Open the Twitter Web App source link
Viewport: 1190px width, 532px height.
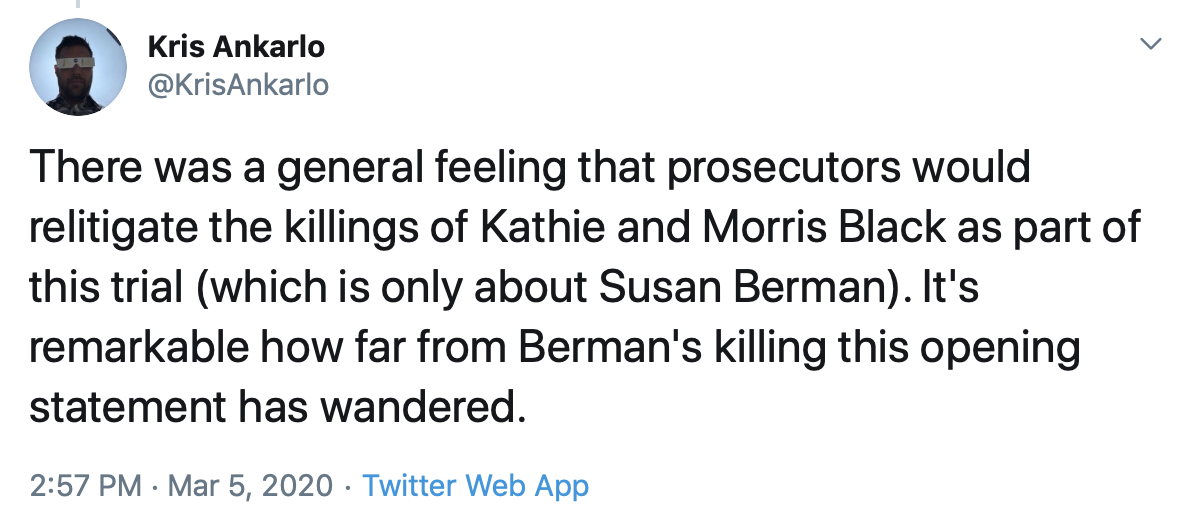tap(475, 486)
